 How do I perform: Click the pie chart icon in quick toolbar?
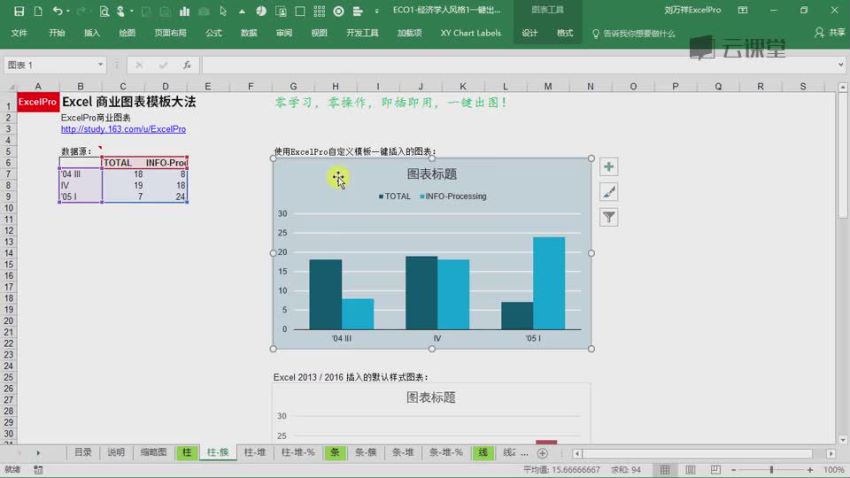261,11
